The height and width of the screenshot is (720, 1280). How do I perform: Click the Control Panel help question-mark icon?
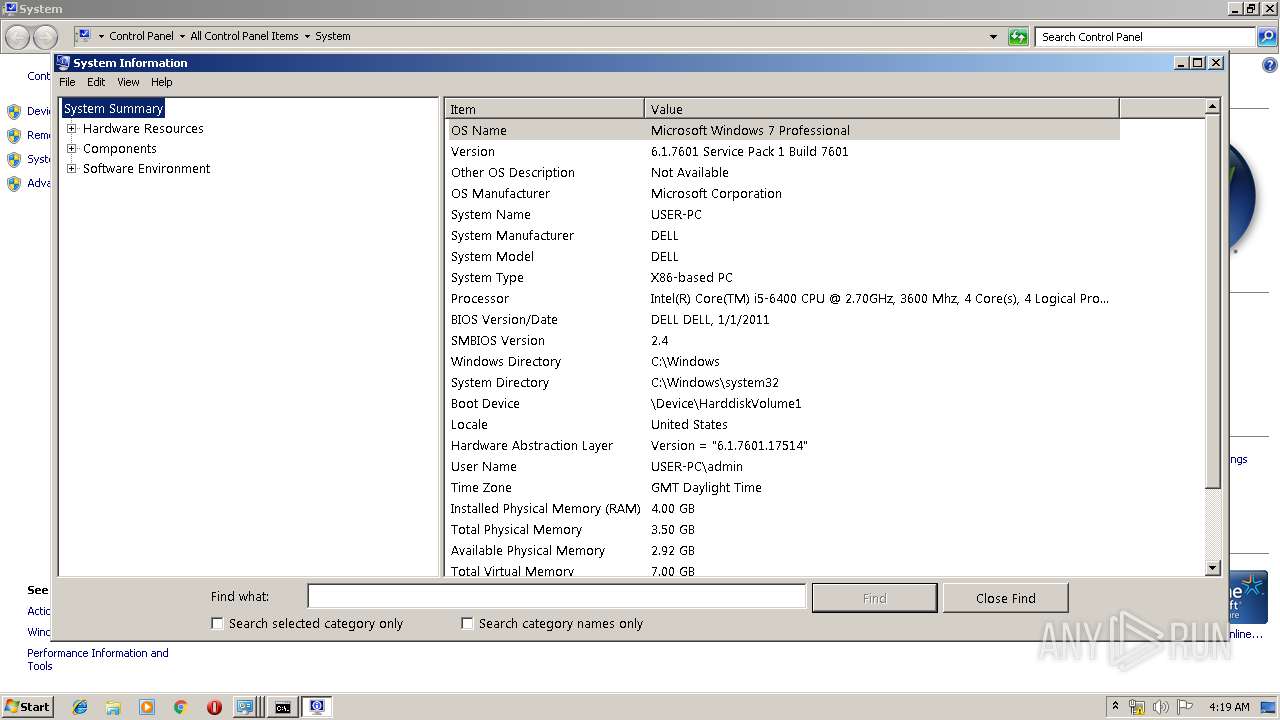click(x=1269, y=65)
